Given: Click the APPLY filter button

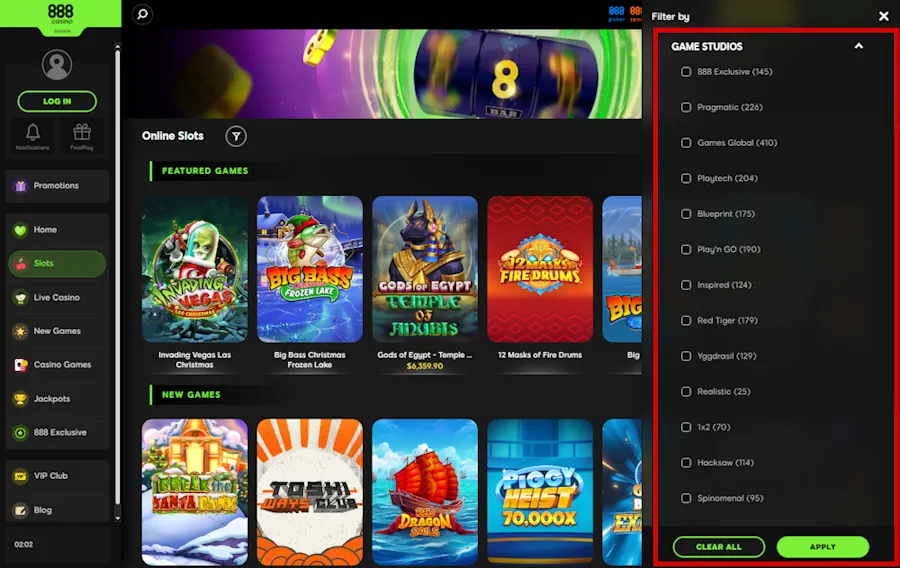Looking at the screenshot, I should click(823, 547).
